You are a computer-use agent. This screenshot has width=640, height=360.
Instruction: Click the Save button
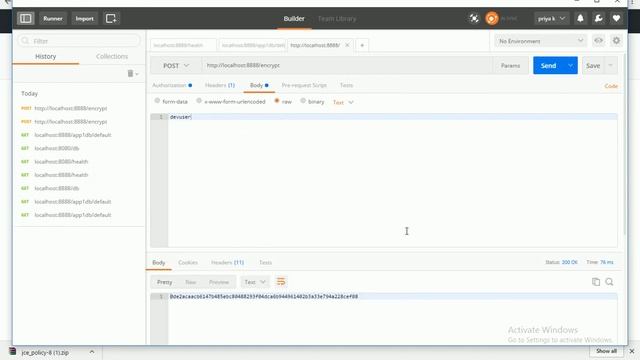coord(593,66)
